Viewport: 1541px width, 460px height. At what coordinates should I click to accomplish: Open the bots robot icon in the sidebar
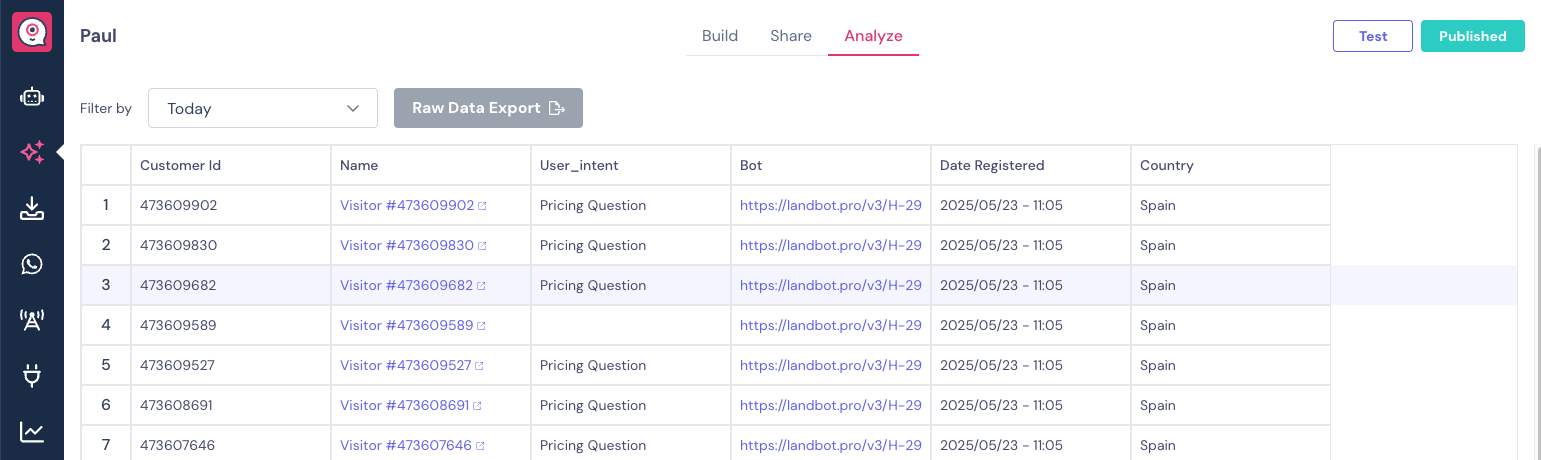coord(32,97)
